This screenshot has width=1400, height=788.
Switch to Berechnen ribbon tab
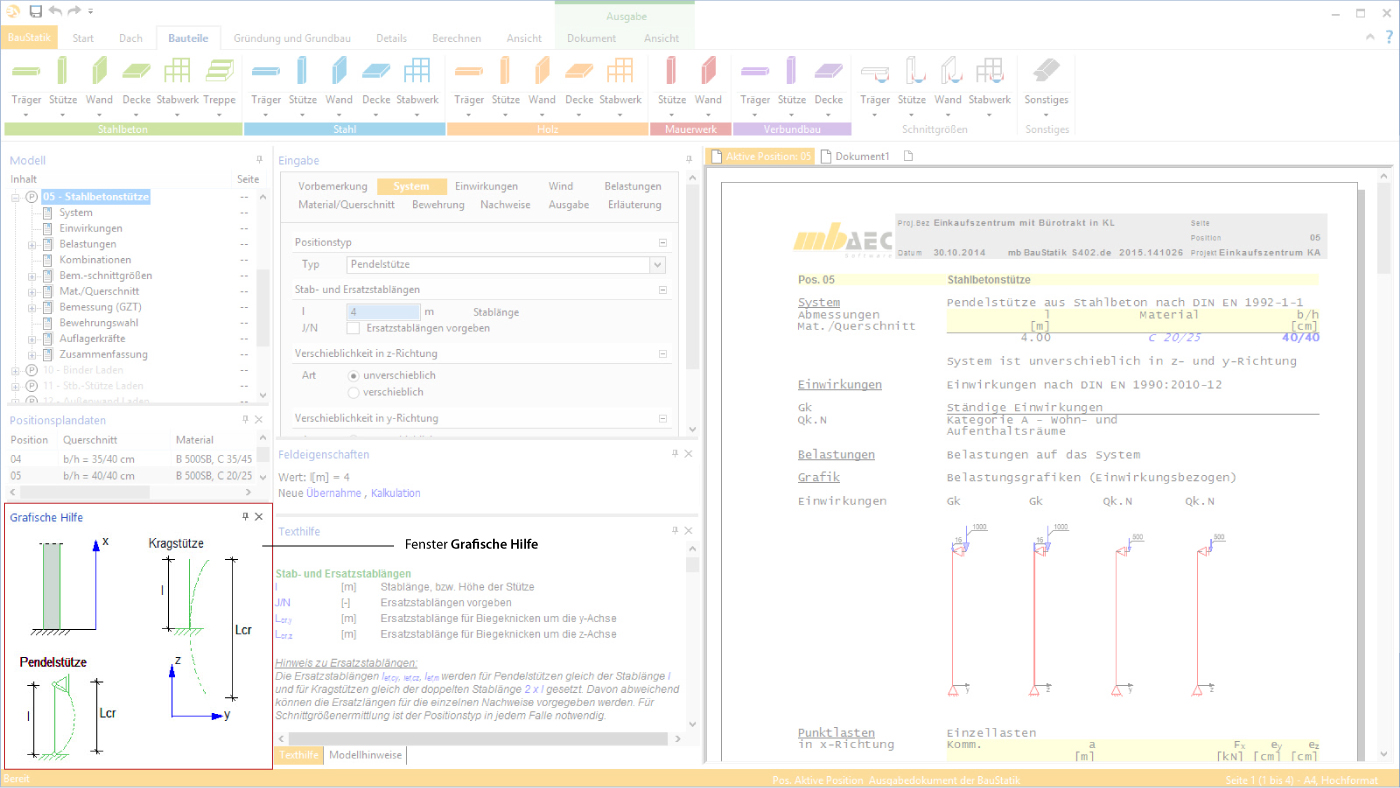coord(456,38)
